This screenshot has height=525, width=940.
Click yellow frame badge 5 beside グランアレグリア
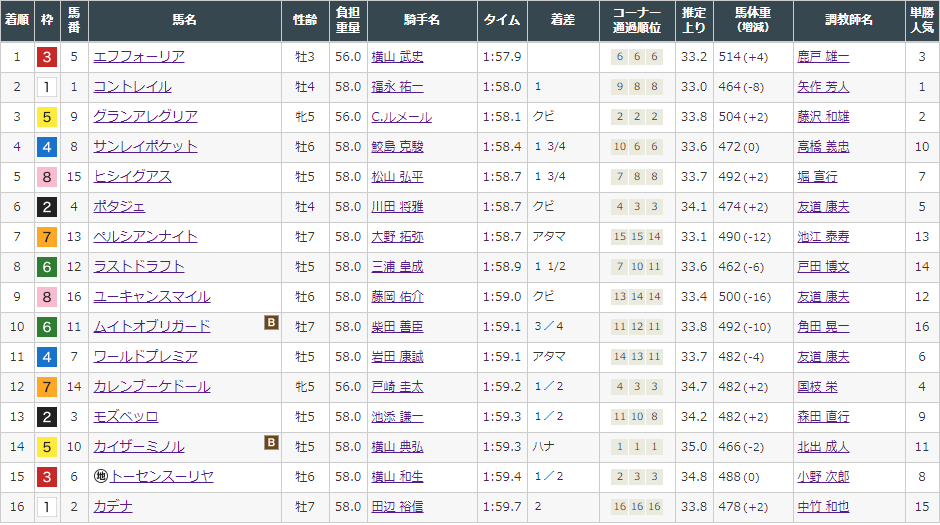(47, 117)
